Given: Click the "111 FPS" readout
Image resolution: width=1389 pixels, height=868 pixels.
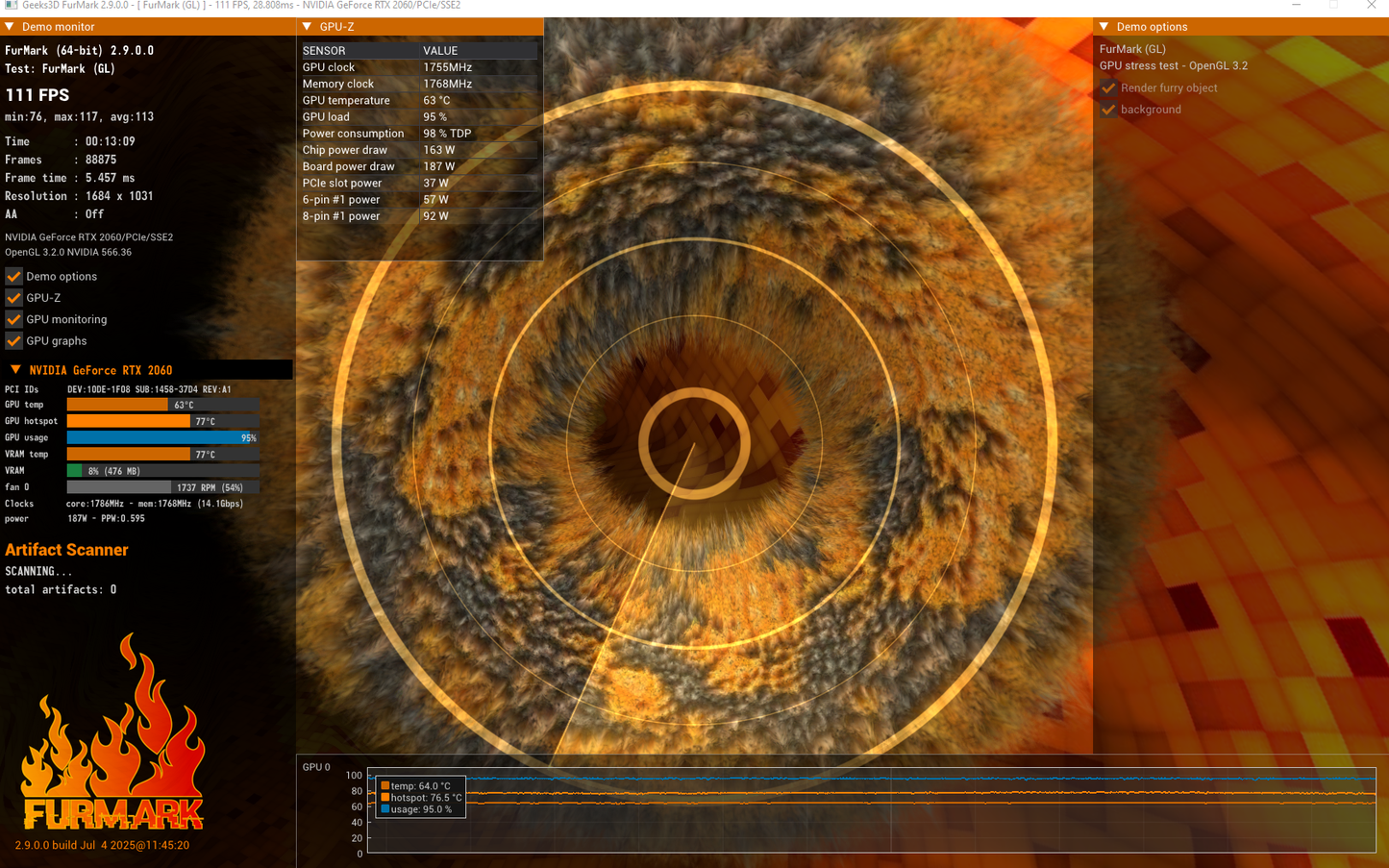Looking at the screenshot, I should (x=37, y=95).
